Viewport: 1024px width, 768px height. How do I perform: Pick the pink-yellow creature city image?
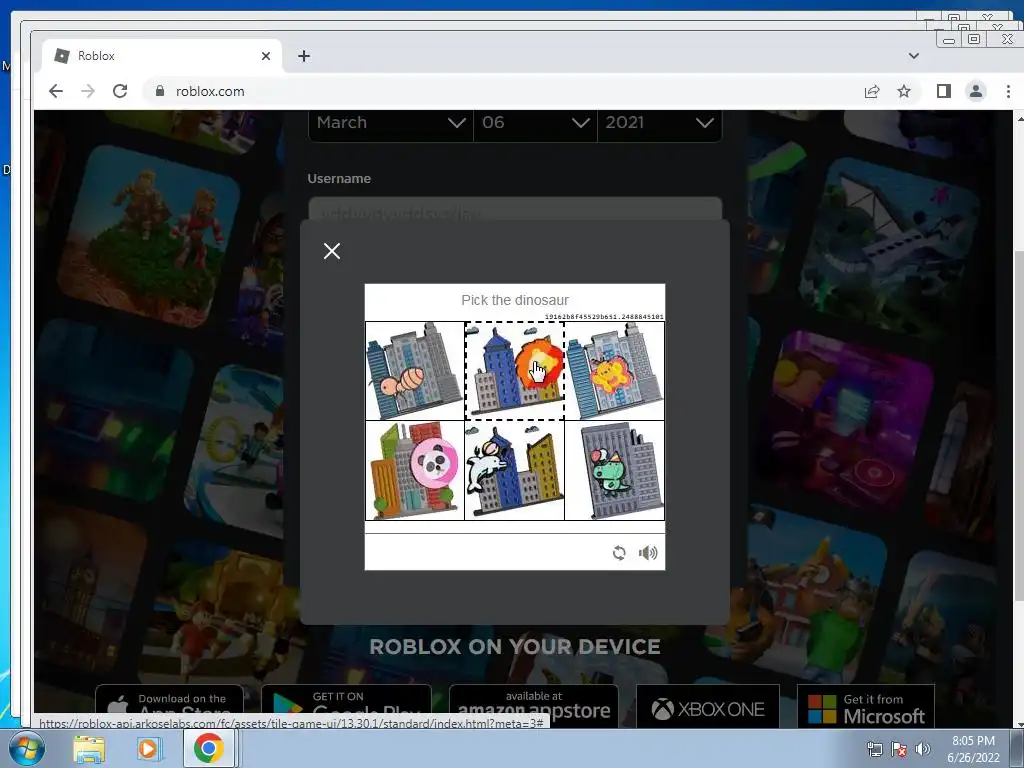615,371
